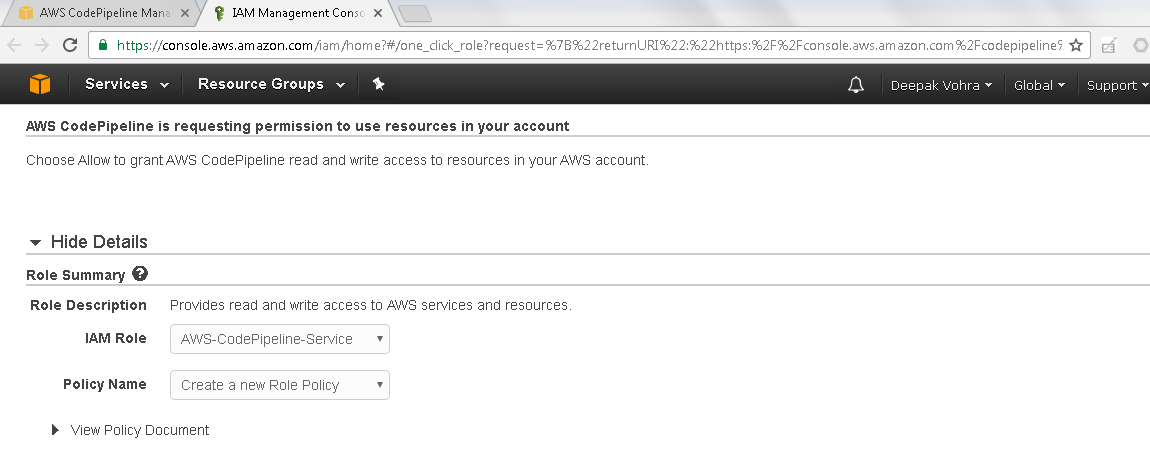Click the green padlock secure icon

[103, 45]
